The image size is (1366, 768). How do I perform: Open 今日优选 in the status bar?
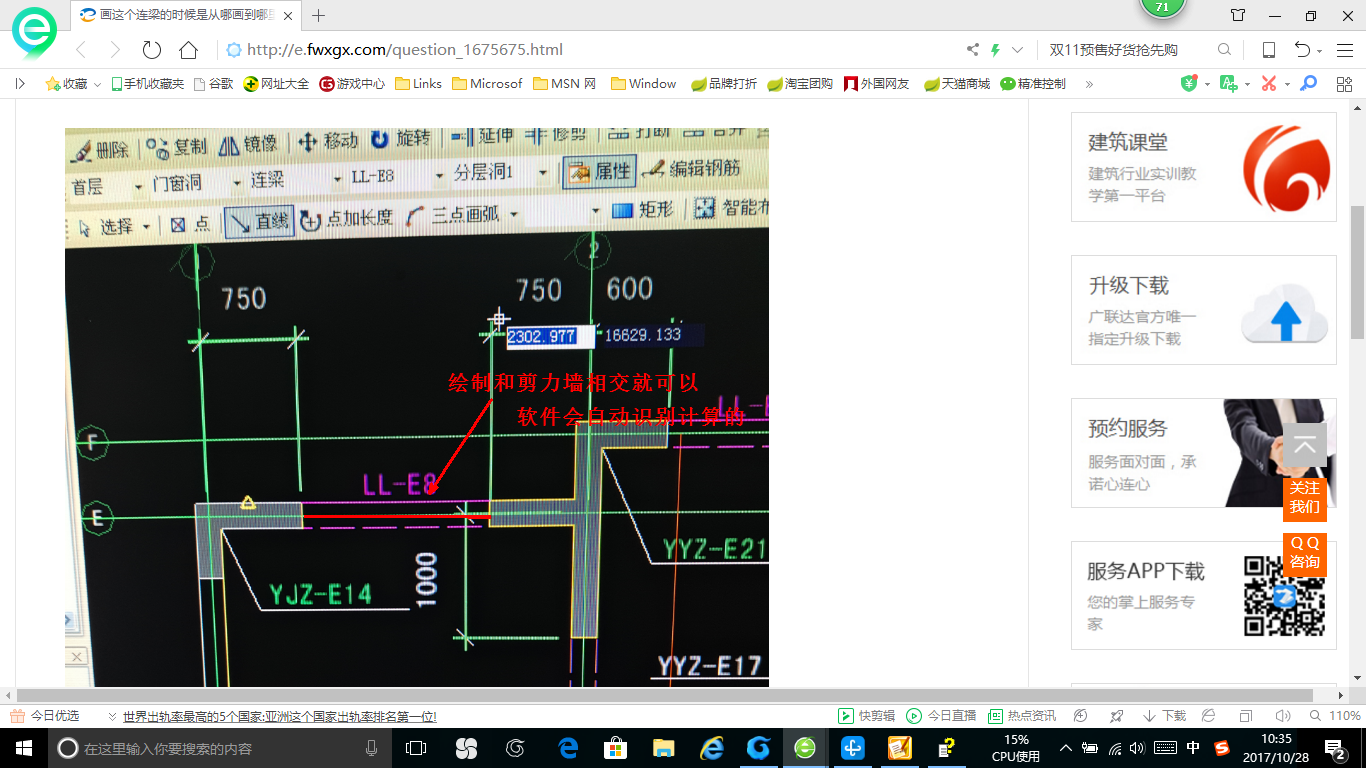point(45,716)
